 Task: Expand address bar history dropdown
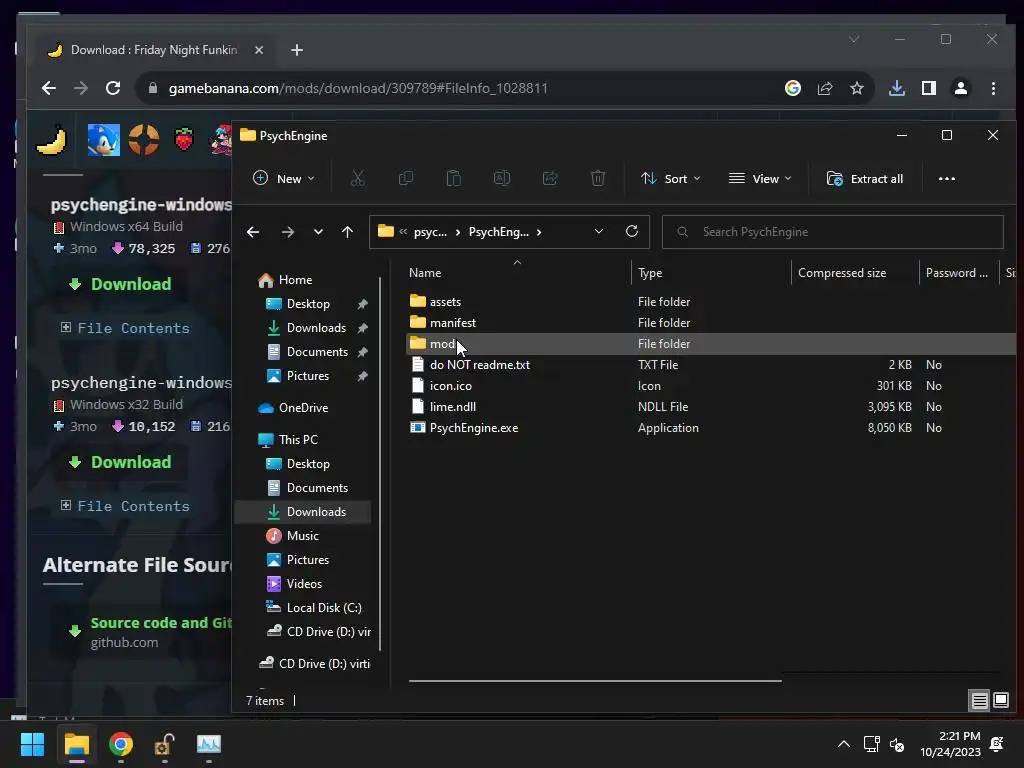[599, 231]
